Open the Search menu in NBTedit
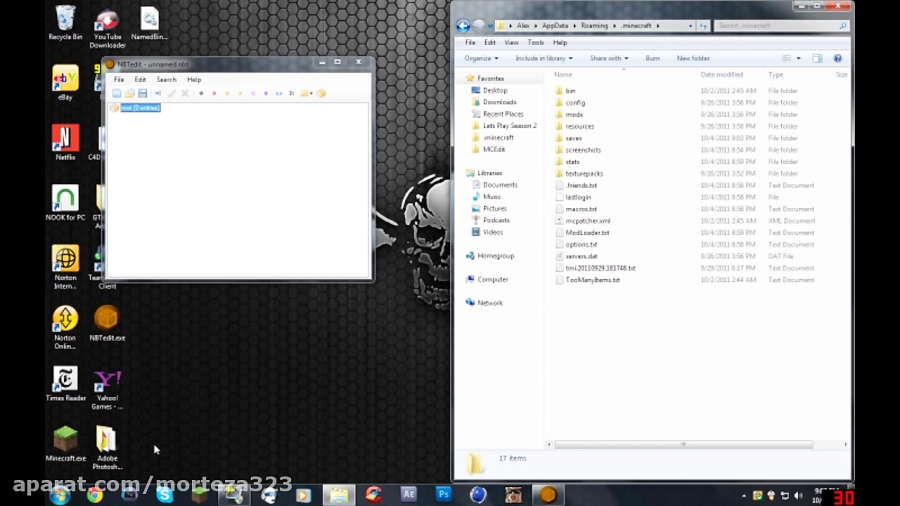Screen dimensions: 900x506 coord(166,79)
